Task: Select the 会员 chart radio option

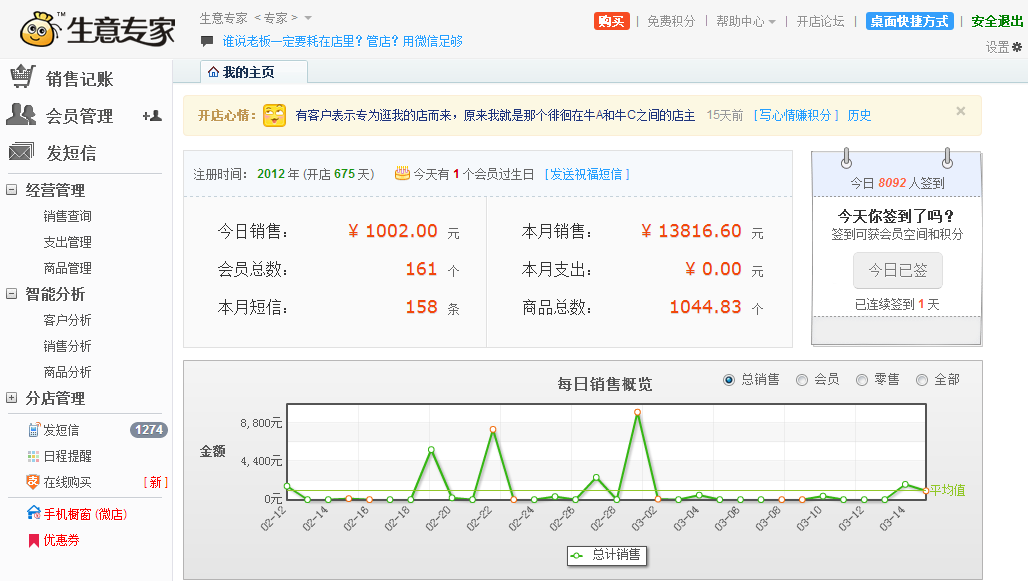Action: tap(802, 380)
